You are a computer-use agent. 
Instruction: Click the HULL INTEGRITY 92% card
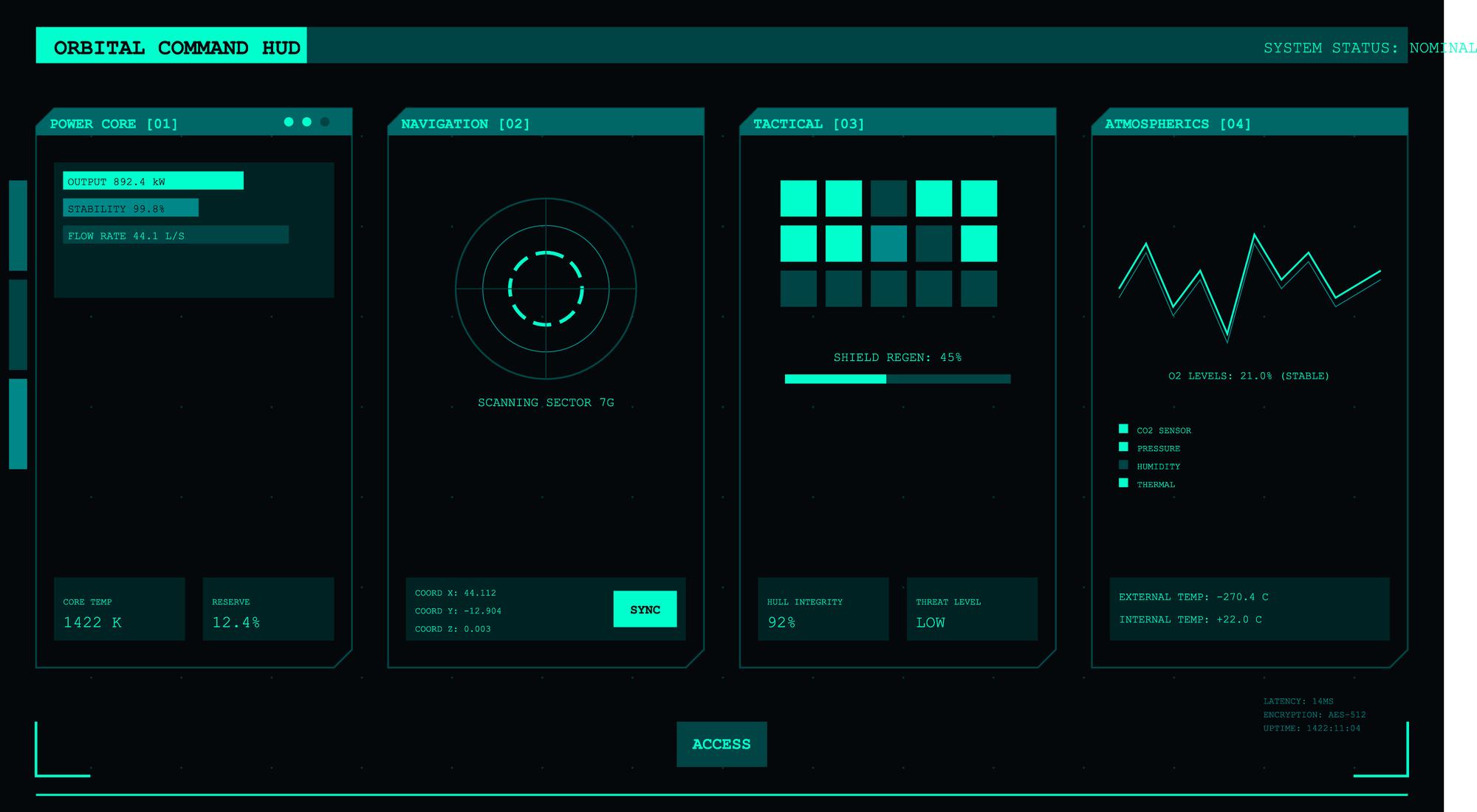point(823,609)
